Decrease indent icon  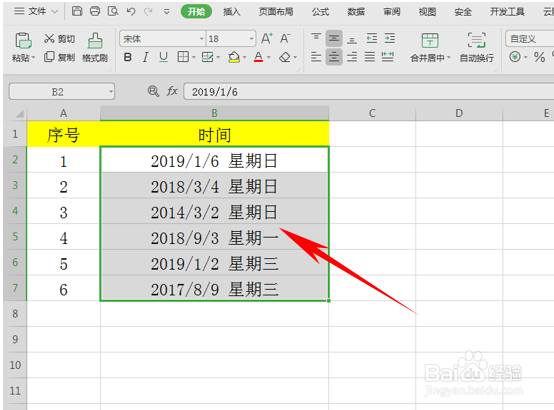pos(372,38)
